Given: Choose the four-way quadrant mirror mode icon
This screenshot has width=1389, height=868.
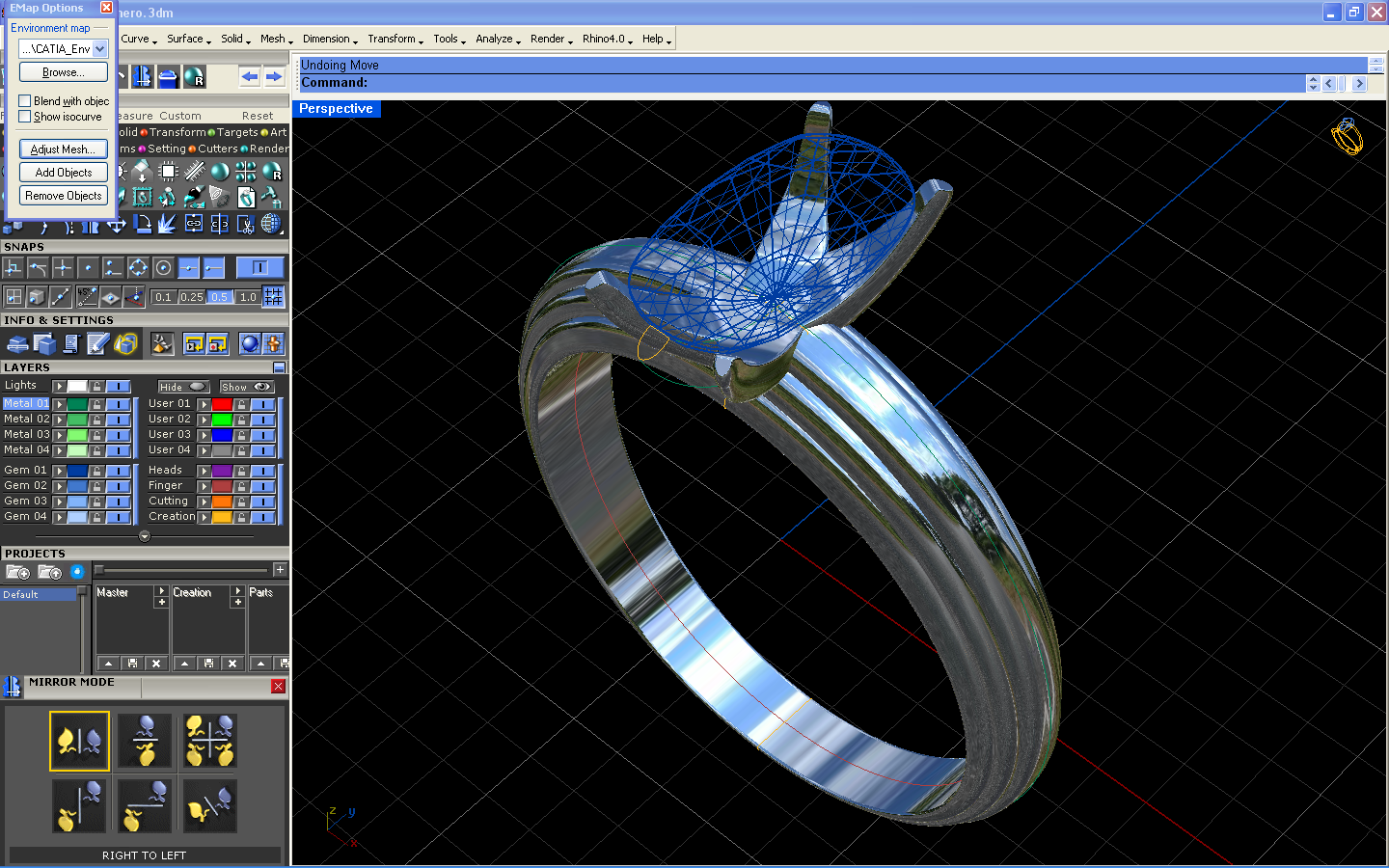Looking at the screenshot, I should tap(209, 741).
